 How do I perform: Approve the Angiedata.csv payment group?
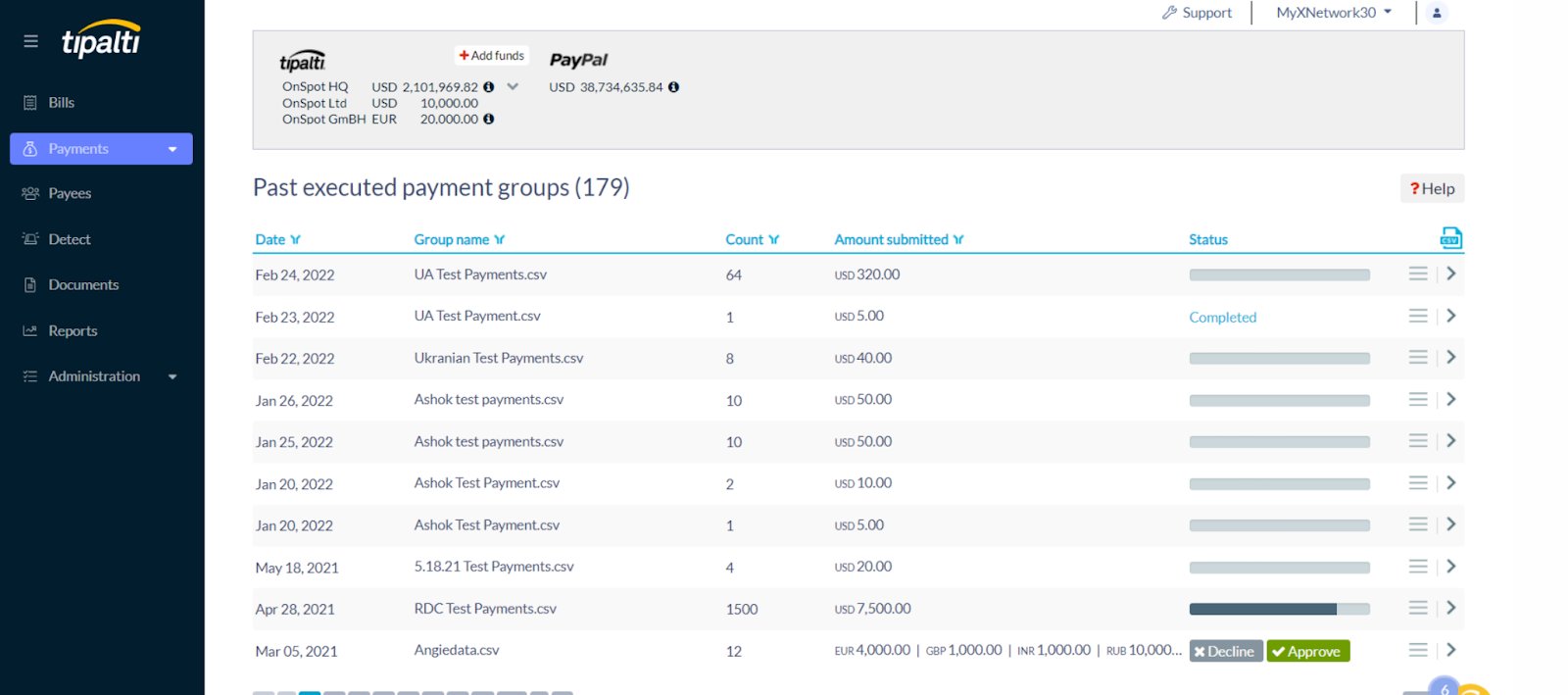[1307, 651]
